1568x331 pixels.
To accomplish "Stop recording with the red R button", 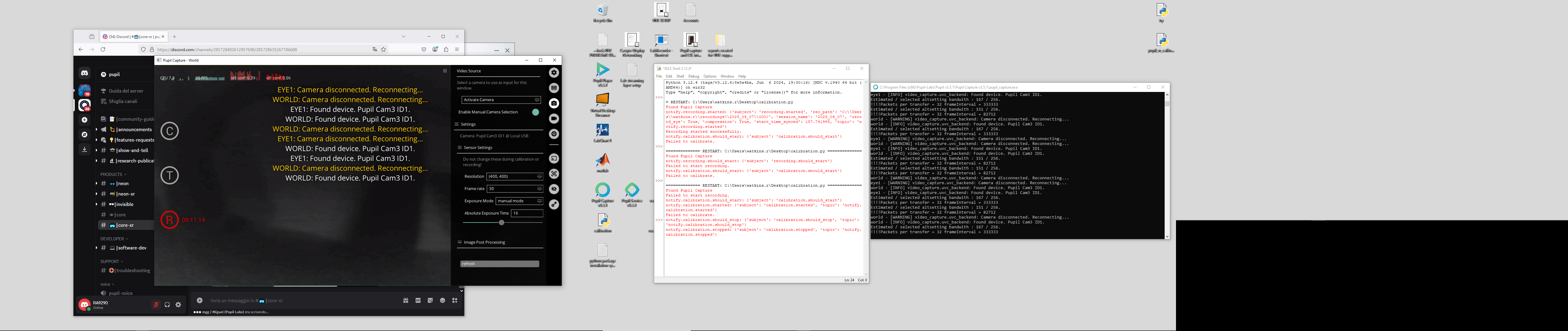I will pos(169,219).
